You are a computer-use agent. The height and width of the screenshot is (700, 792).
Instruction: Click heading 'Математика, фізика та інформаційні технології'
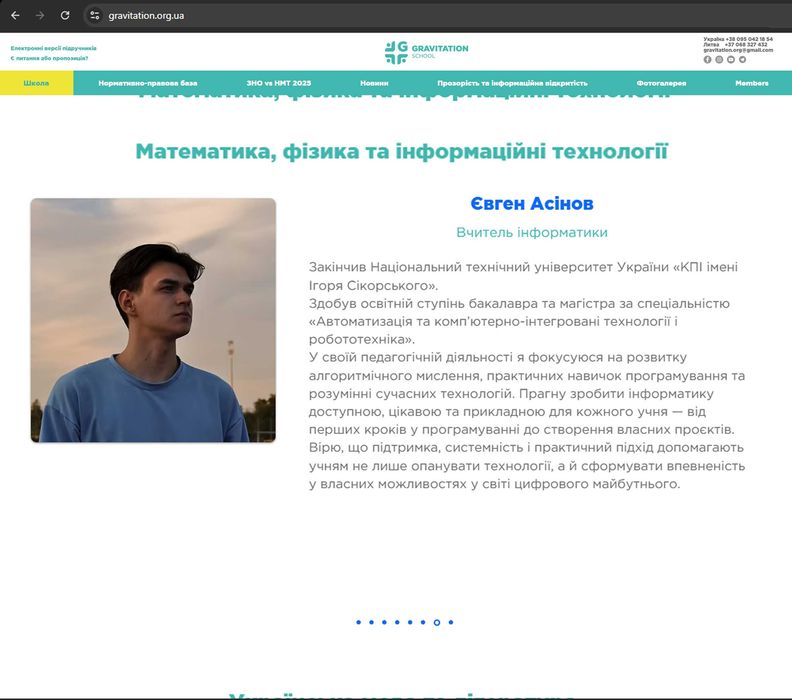tap(402, 151)
